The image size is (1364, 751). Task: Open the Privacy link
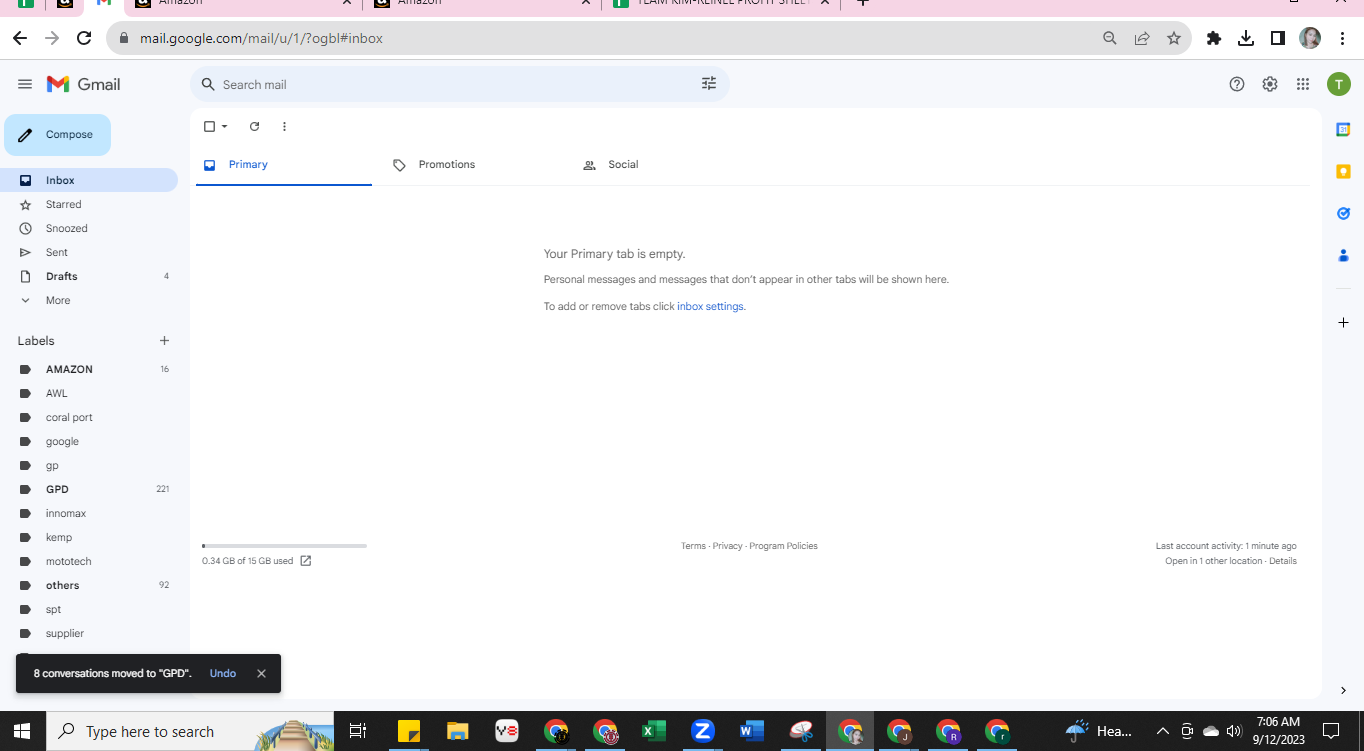coord(727,546)
